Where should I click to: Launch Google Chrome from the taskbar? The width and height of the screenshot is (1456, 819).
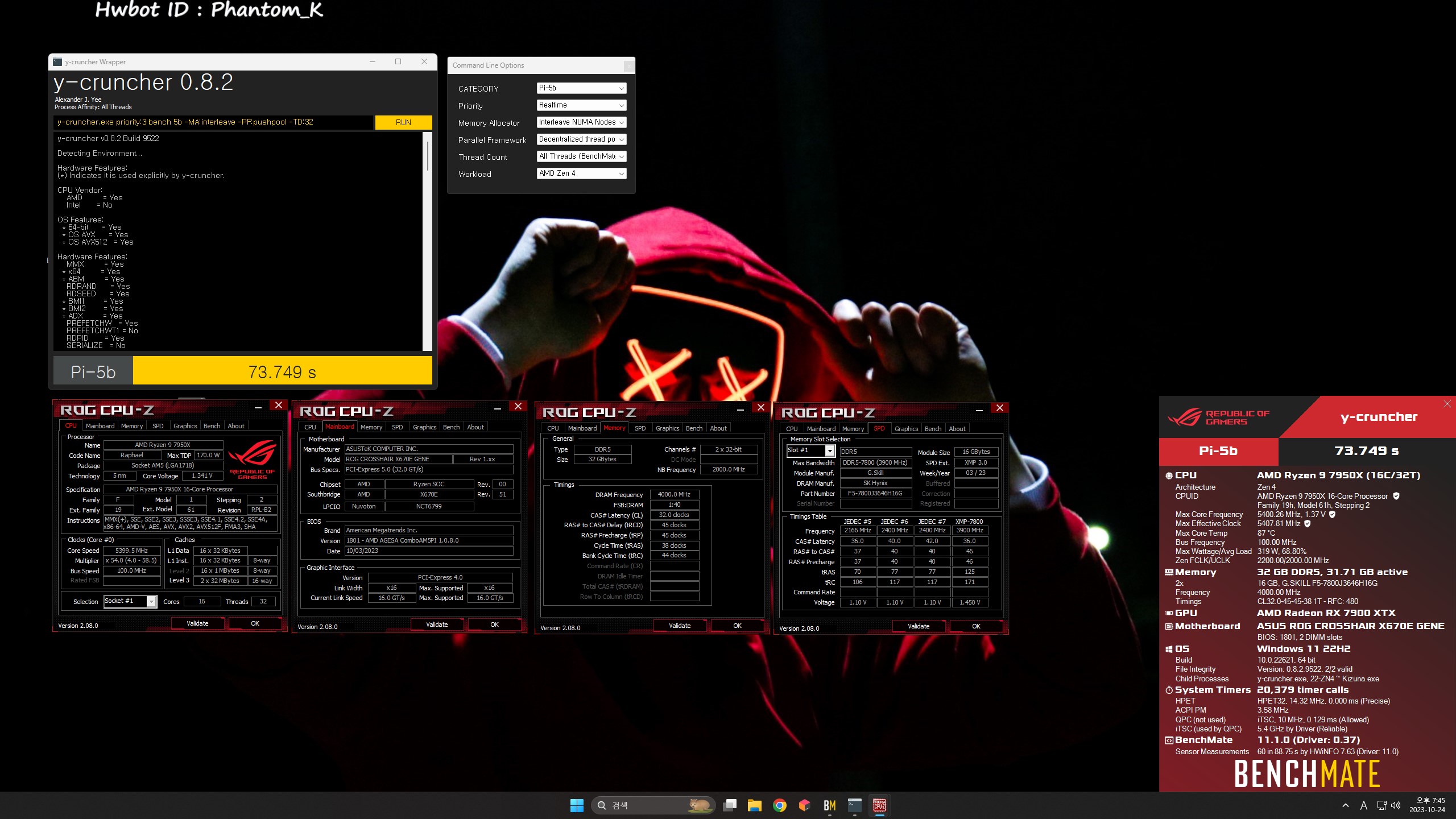point(780,805)
